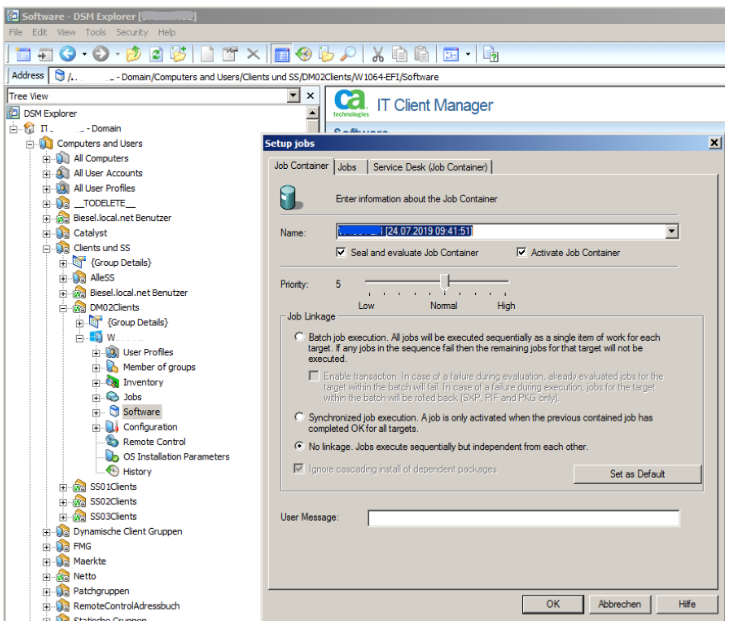
Task: Select the Jobs tree node
Action: click(132, 397)
